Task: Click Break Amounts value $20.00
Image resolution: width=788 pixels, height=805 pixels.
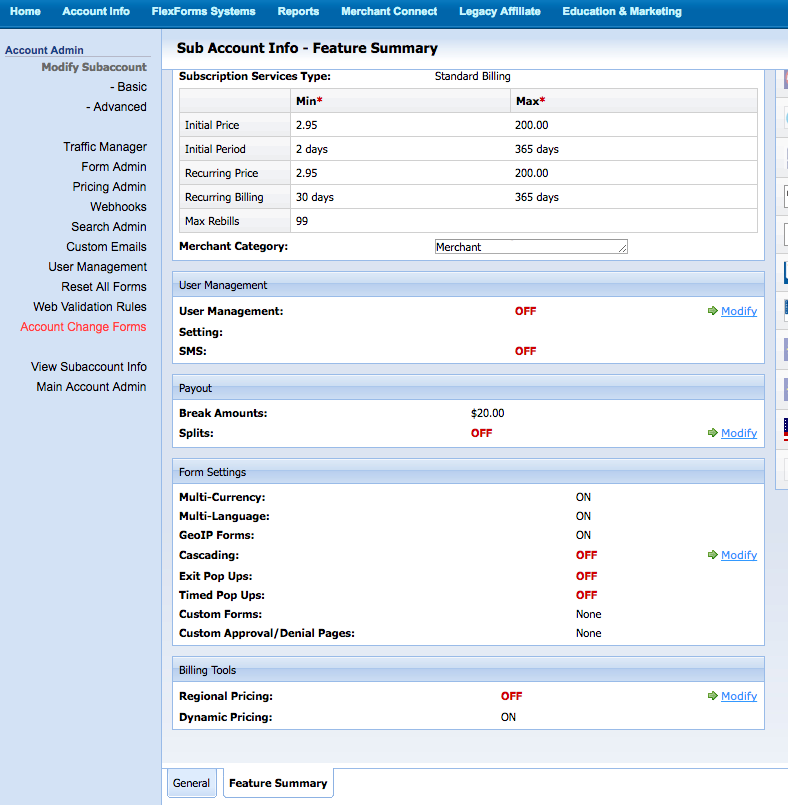Action: click(x=487, y=413)
